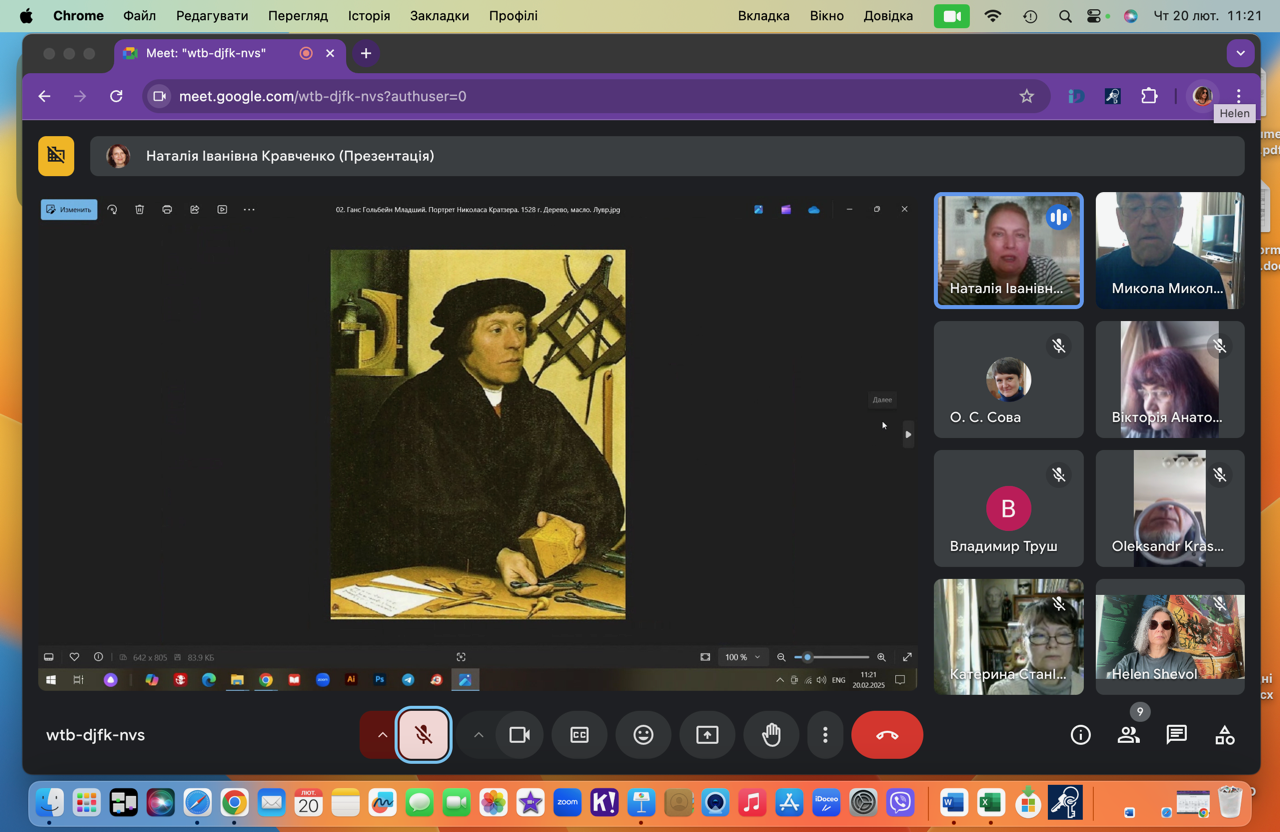Show the participants people panel
1280x832 pixels.
tap(1129, 735)
